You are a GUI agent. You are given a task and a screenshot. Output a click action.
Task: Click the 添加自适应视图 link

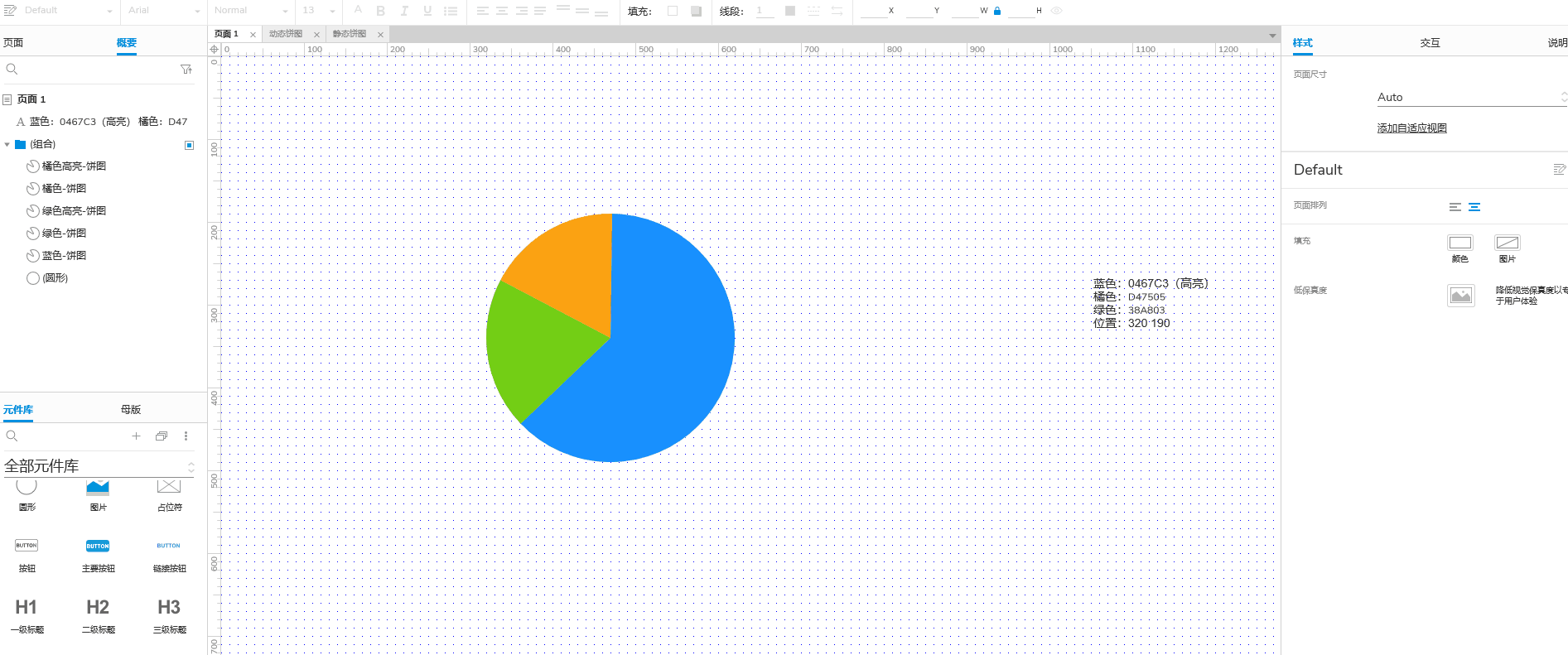1411,128
